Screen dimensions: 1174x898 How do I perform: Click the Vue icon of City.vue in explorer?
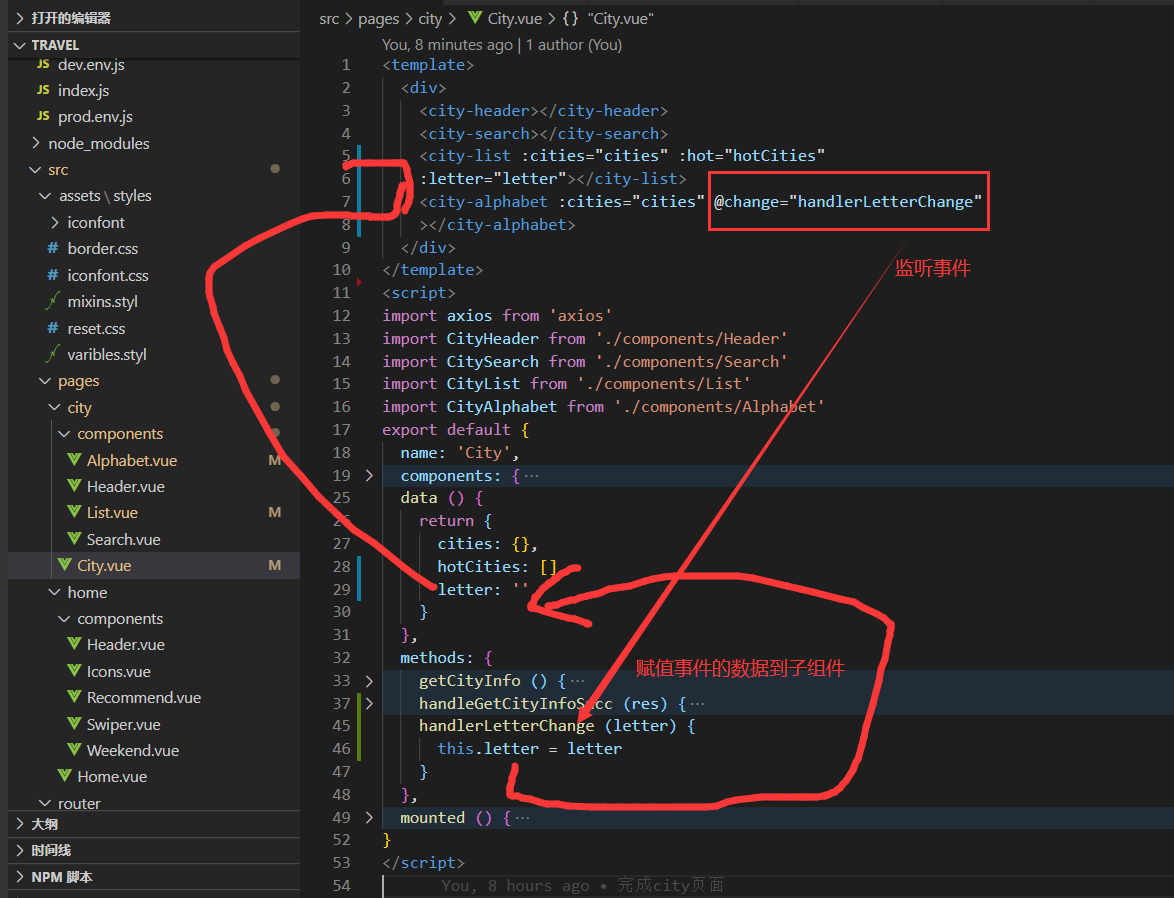click(x=64, y=565)
